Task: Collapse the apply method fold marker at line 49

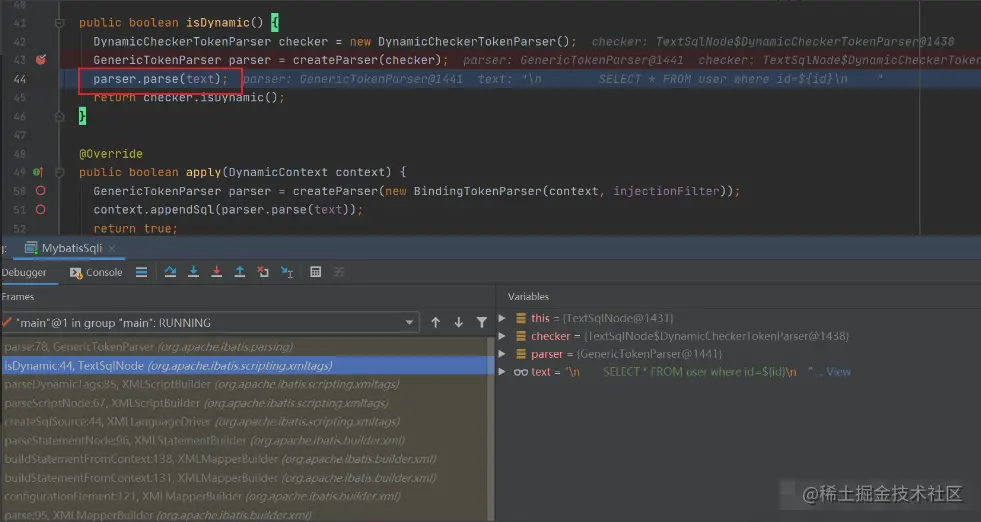Action: tap(59, 172)
